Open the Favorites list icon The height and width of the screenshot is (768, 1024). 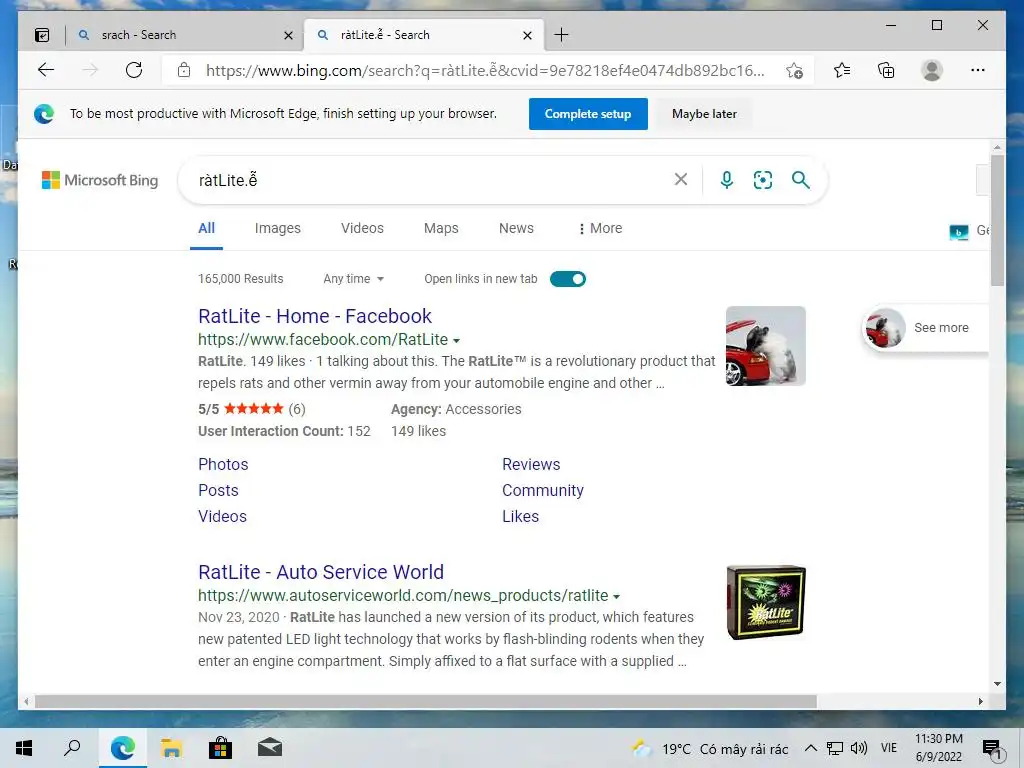pos(842,70)
